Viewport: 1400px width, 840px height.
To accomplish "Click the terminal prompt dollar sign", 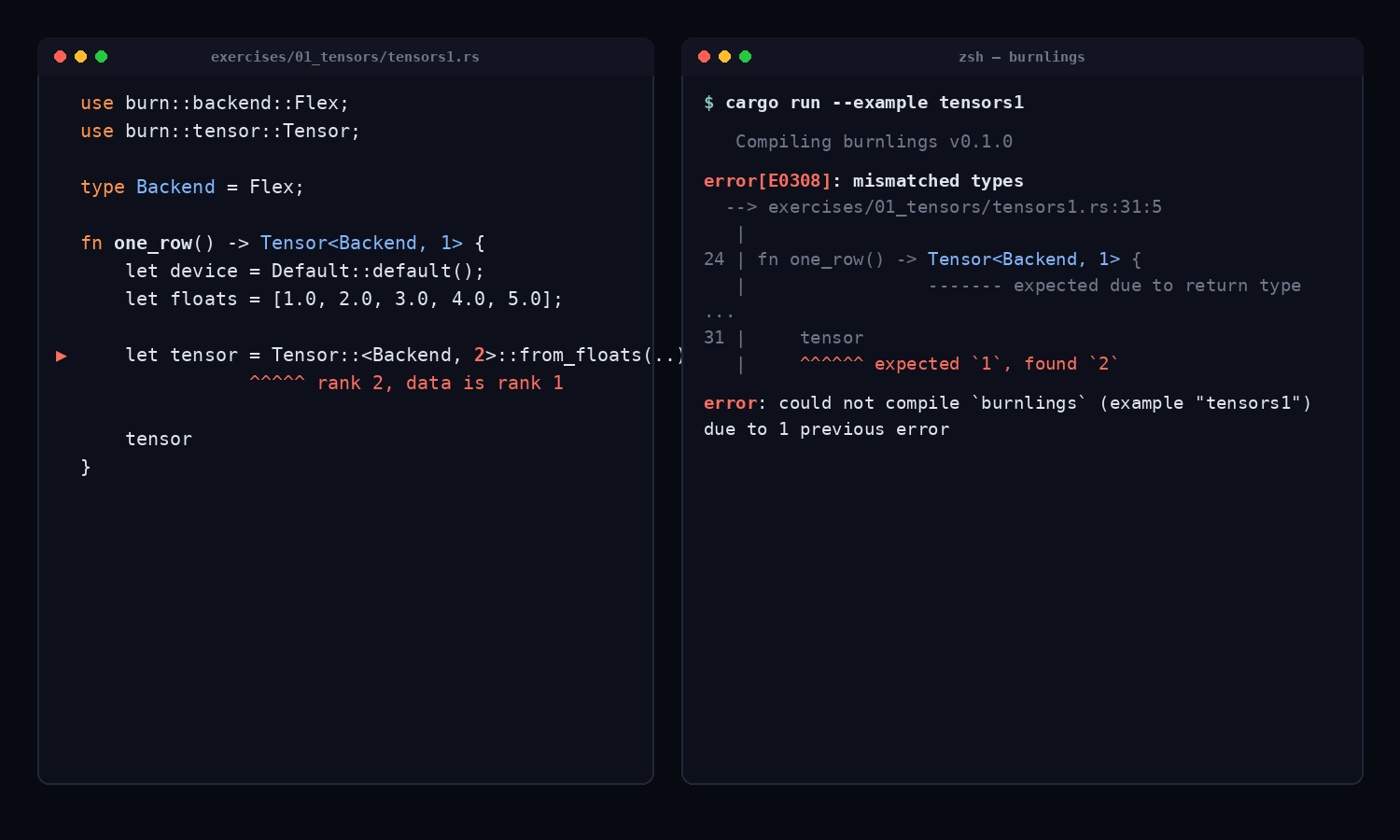I will [709, 103].
